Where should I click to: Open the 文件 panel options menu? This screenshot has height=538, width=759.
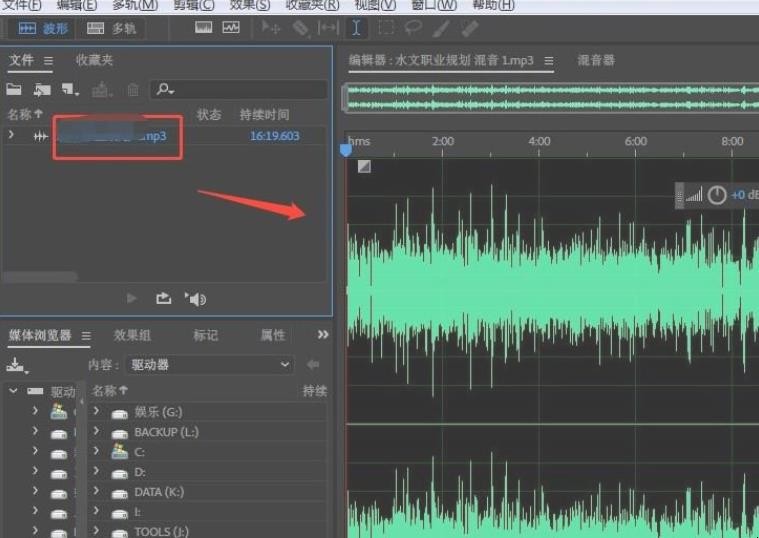48,61
